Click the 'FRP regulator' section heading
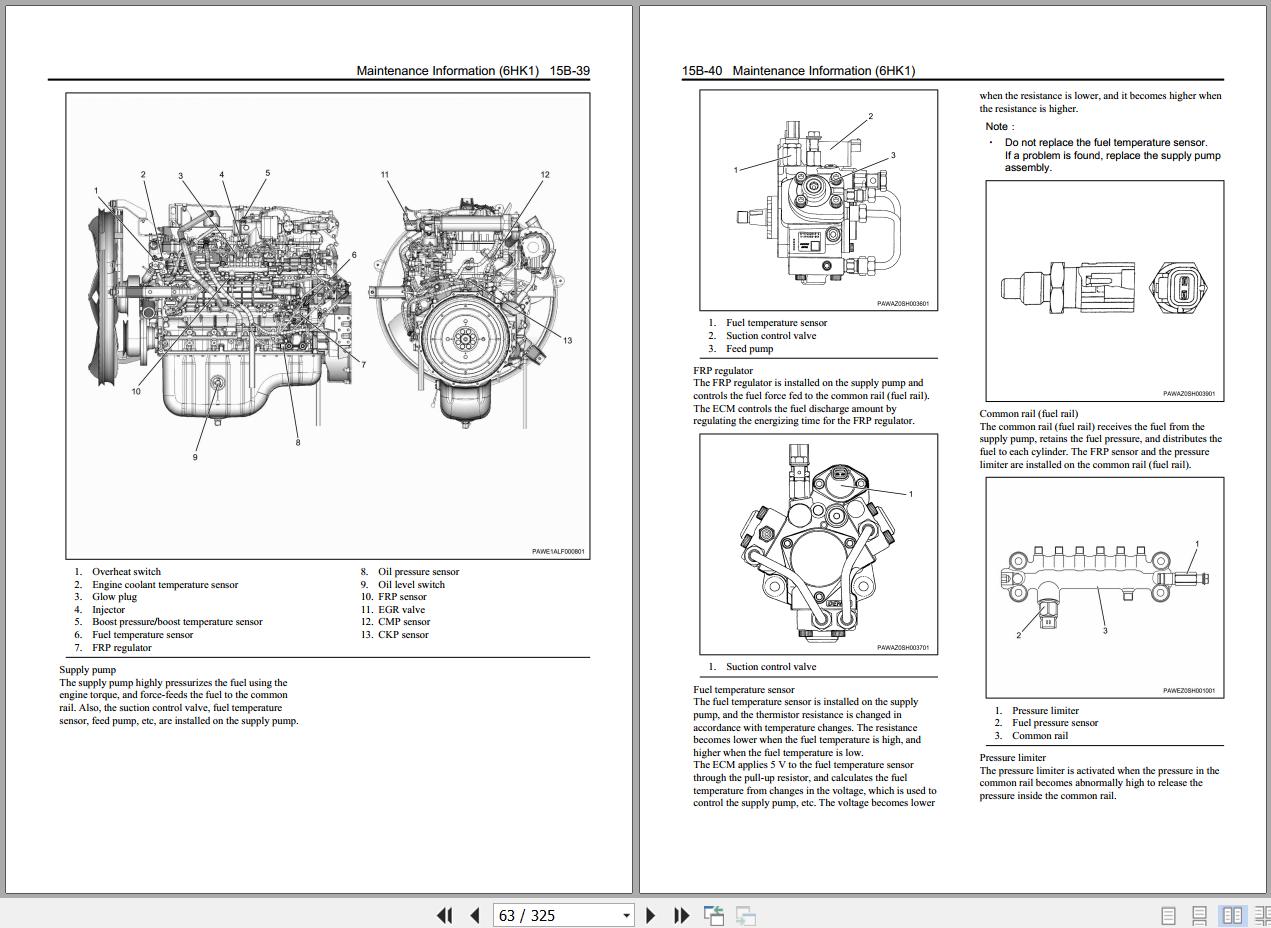 pyautogui.click(x=723, y=371)
